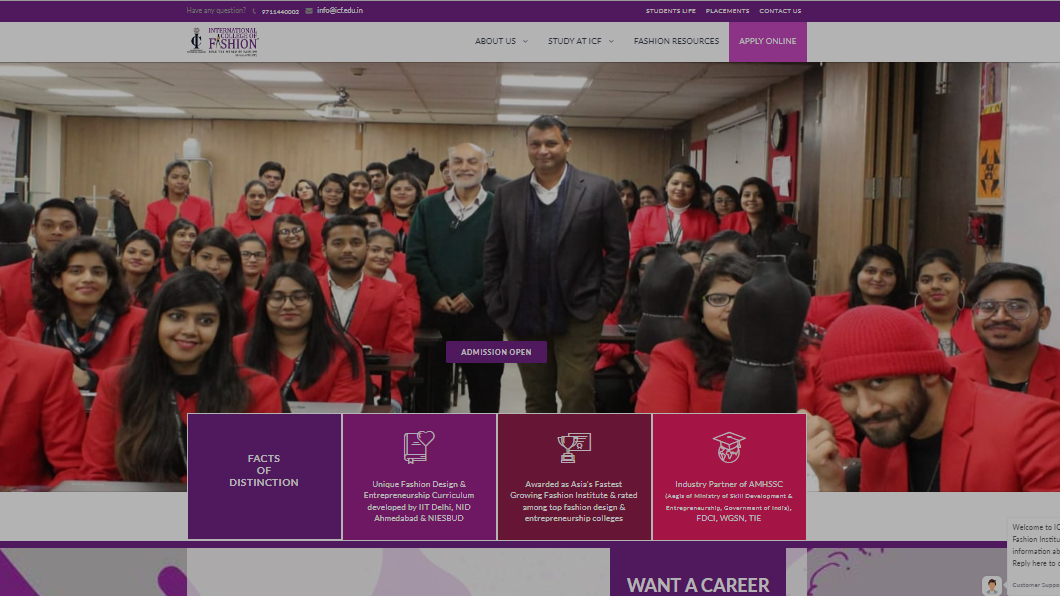Click the book with heart curriculum icon
The image size is (1060, 596).
[x=418, y=447]
